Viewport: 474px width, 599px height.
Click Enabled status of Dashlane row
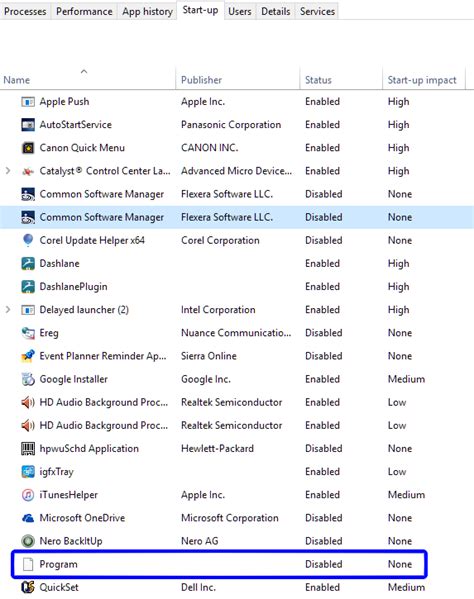pos(322,263)
